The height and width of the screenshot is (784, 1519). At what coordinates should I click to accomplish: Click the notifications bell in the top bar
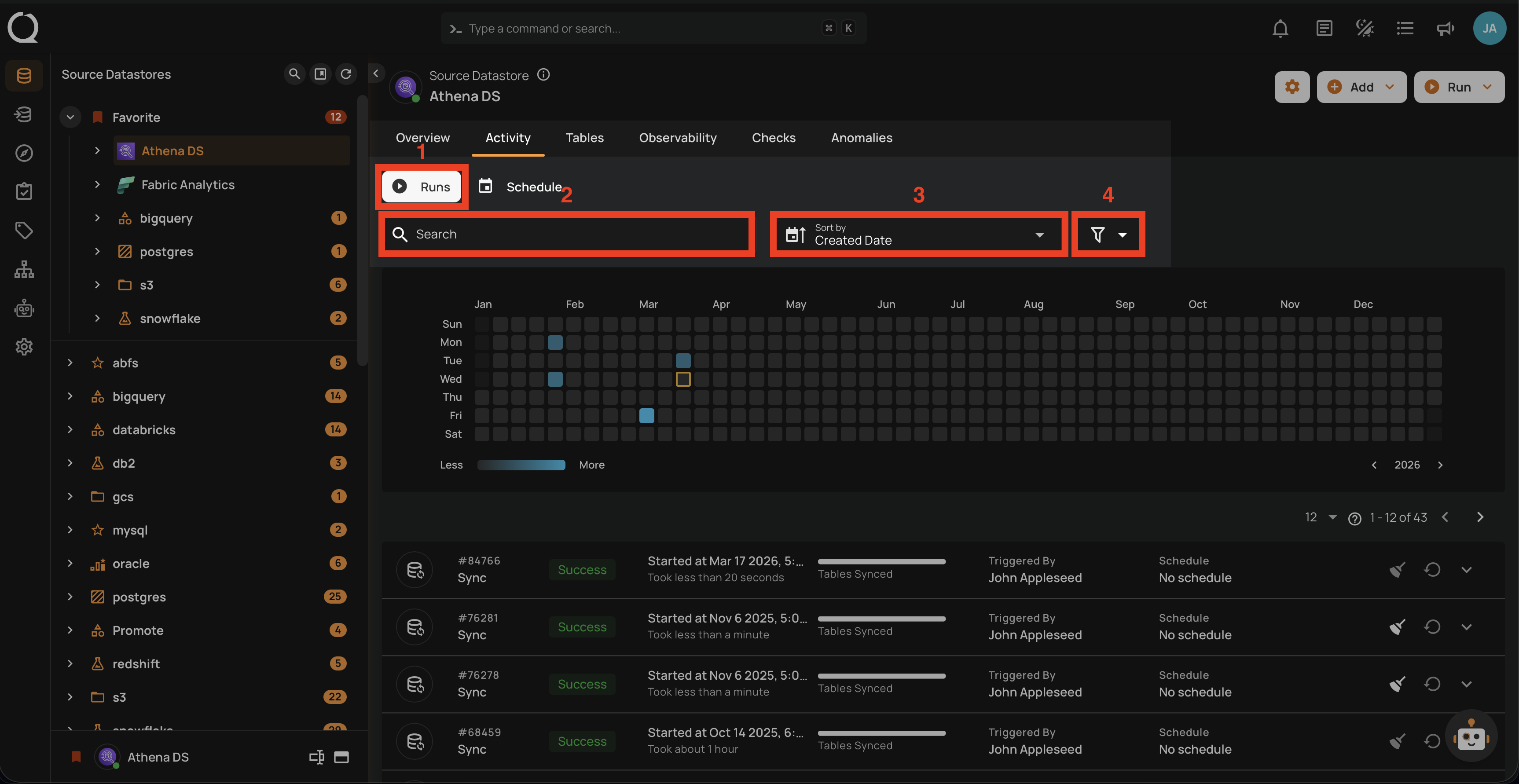1280,28
